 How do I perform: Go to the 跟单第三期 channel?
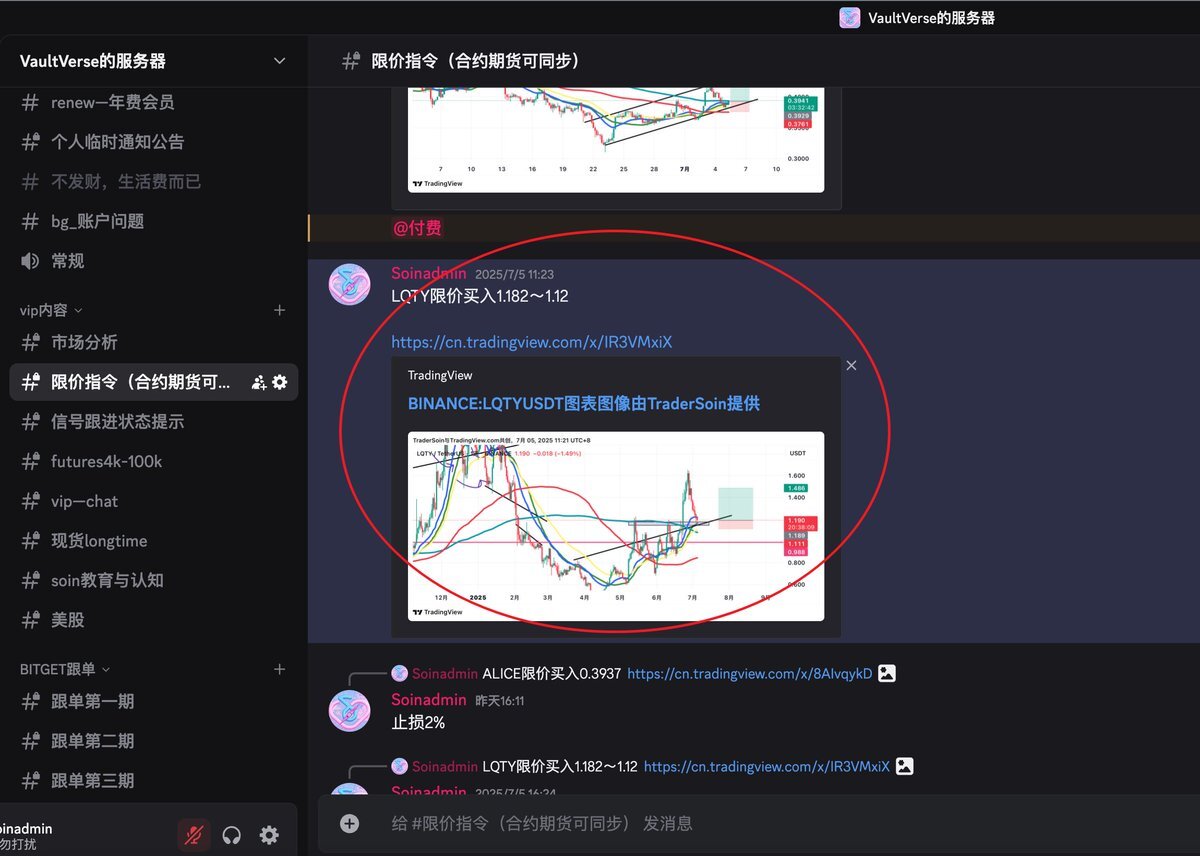[x=153, y=780]
